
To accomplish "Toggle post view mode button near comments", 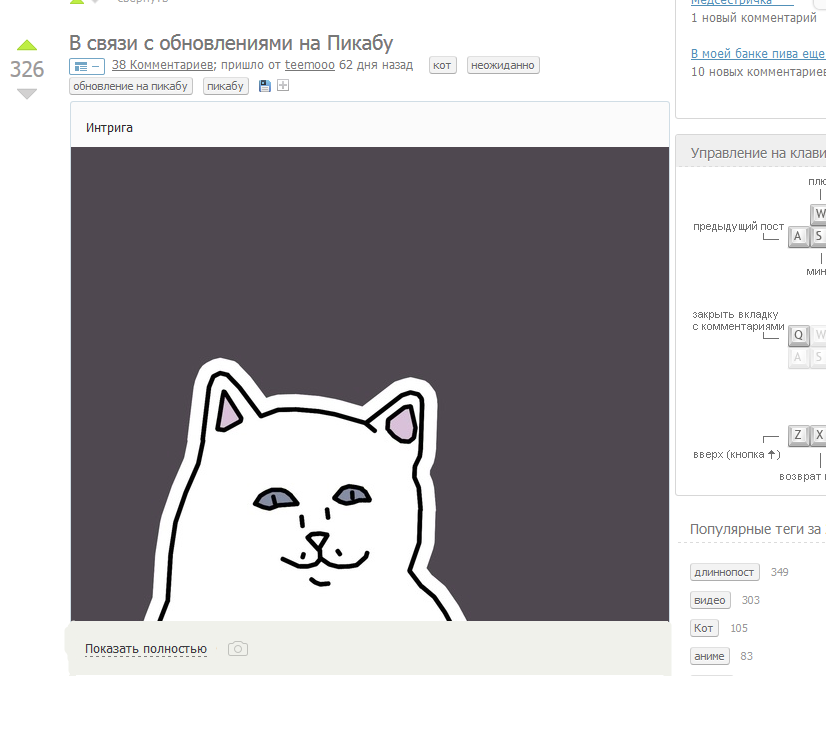I will [x=87, y=66].
